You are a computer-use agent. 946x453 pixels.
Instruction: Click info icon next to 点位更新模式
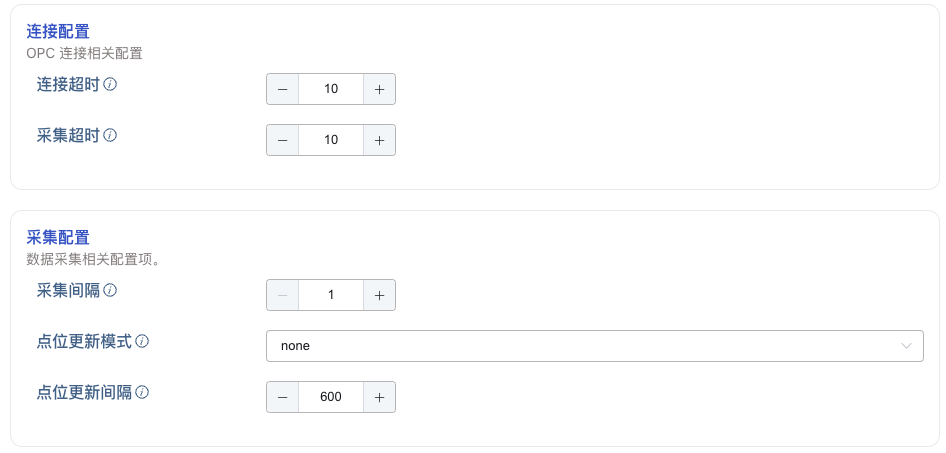coord(143,341)
